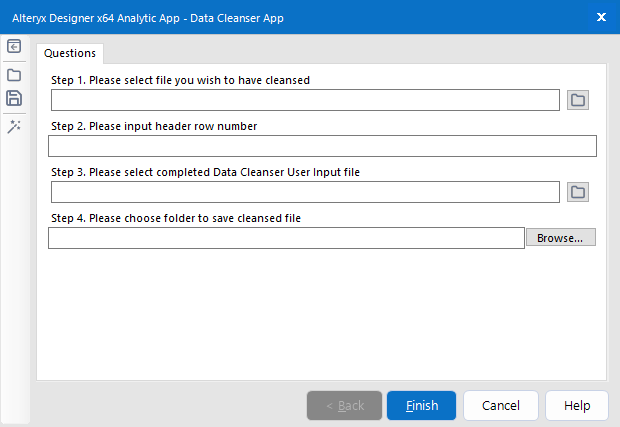The width and height of the screenshot is (620, 427).
Task: Click the Step 4 save folder field
Action: (x=286, y=238)
